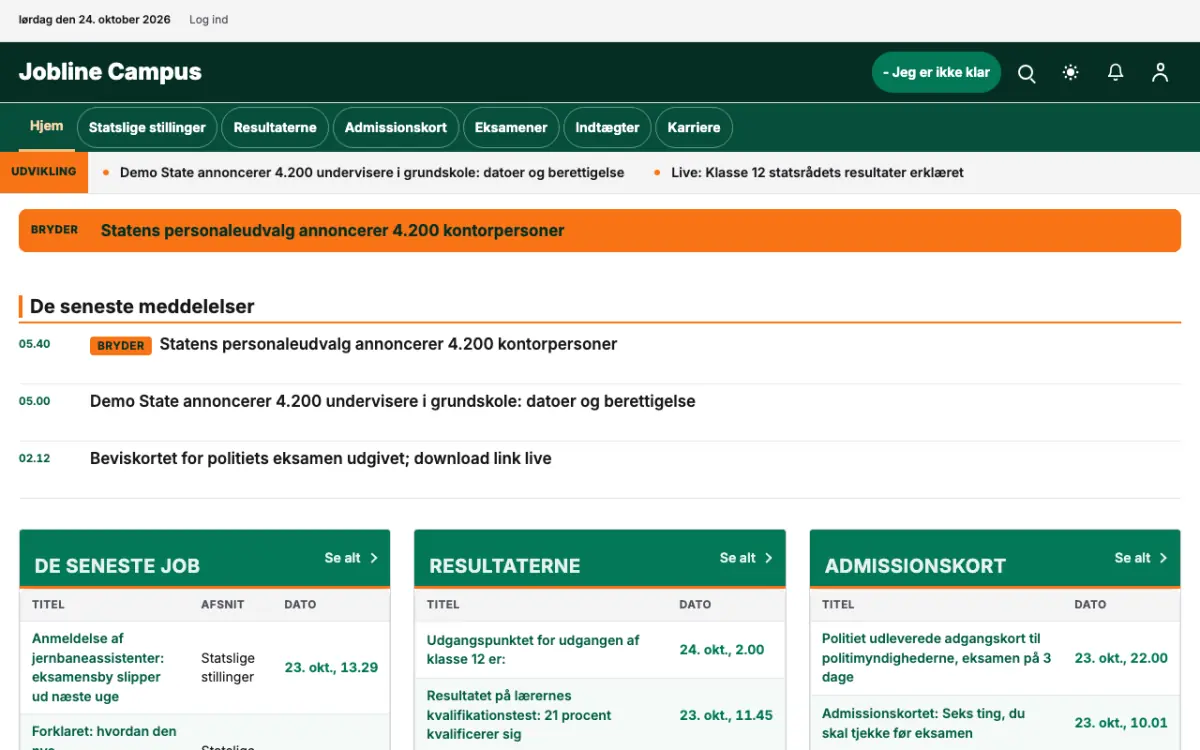The height and width of the screenshot is (750, 1200).
Task: Open 05.40 announcement about kontorpersoner
Action: click(388, 344)
